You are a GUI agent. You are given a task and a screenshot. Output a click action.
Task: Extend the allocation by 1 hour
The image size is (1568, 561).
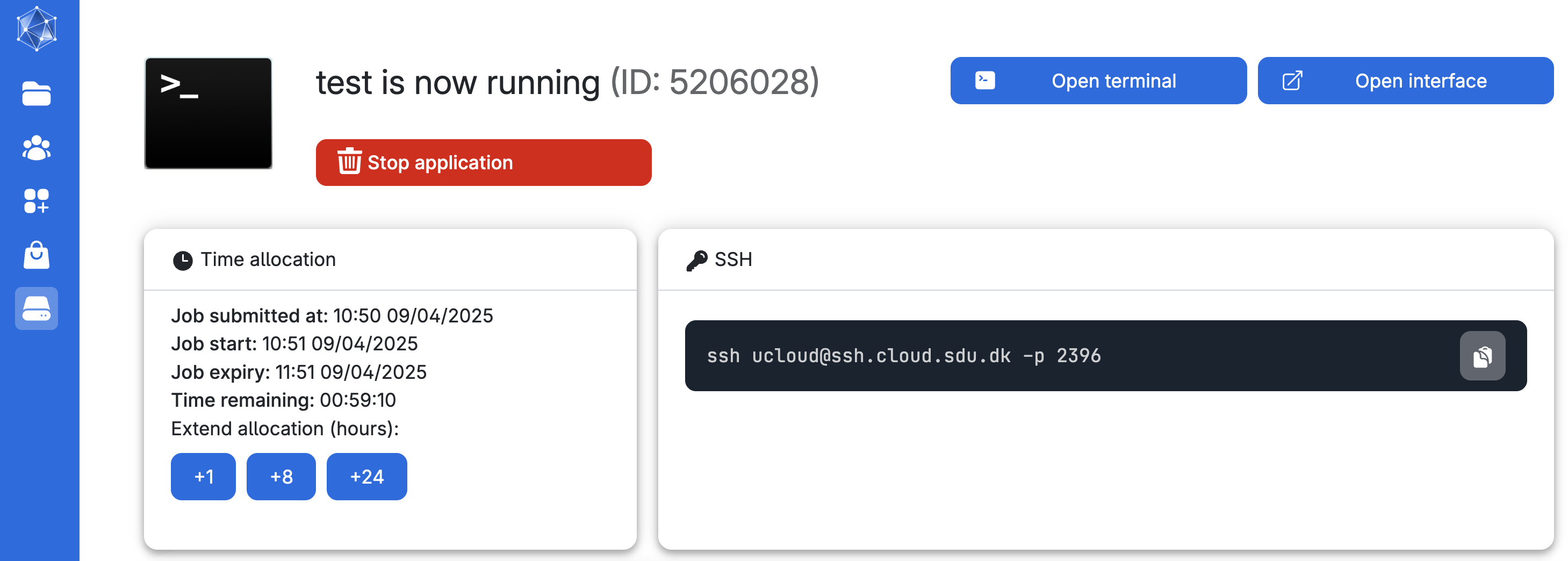(x=203, y=477)
